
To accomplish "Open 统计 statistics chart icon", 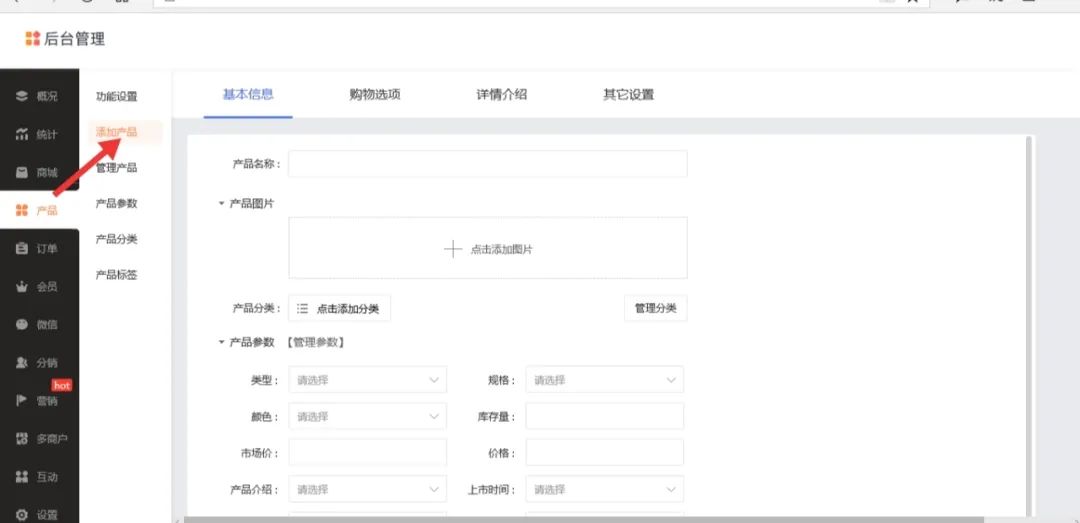I will [x=21, y=135].
